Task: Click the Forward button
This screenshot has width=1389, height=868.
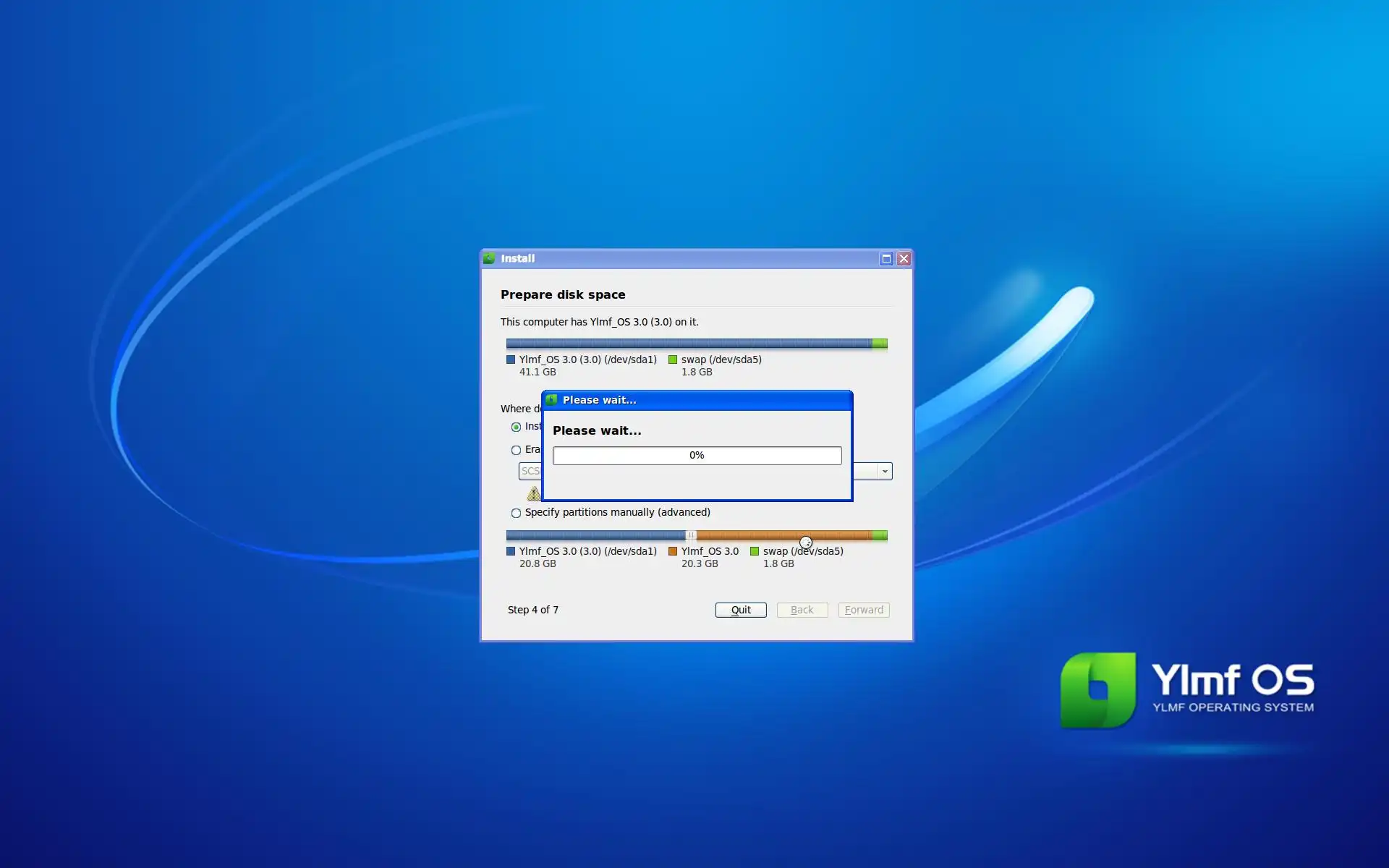Action: [864, 610]
